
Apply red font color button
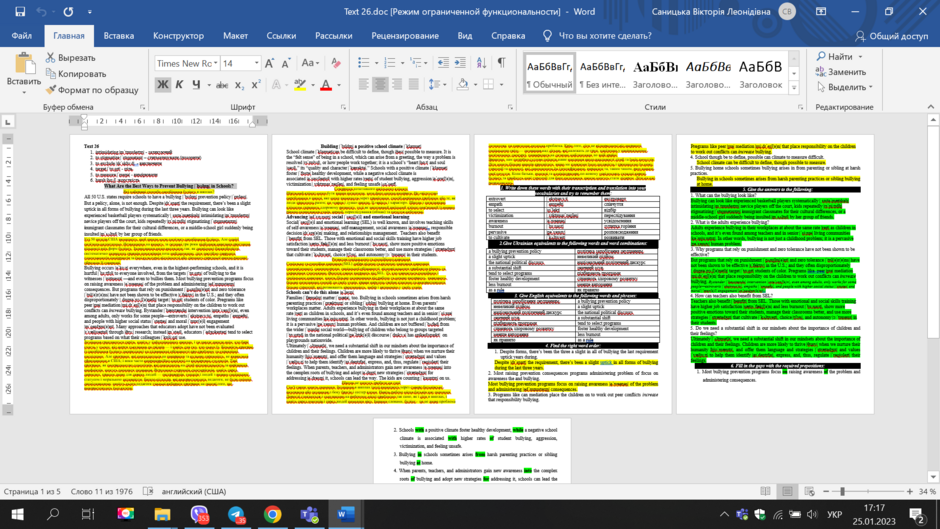[x=326, y=85]
